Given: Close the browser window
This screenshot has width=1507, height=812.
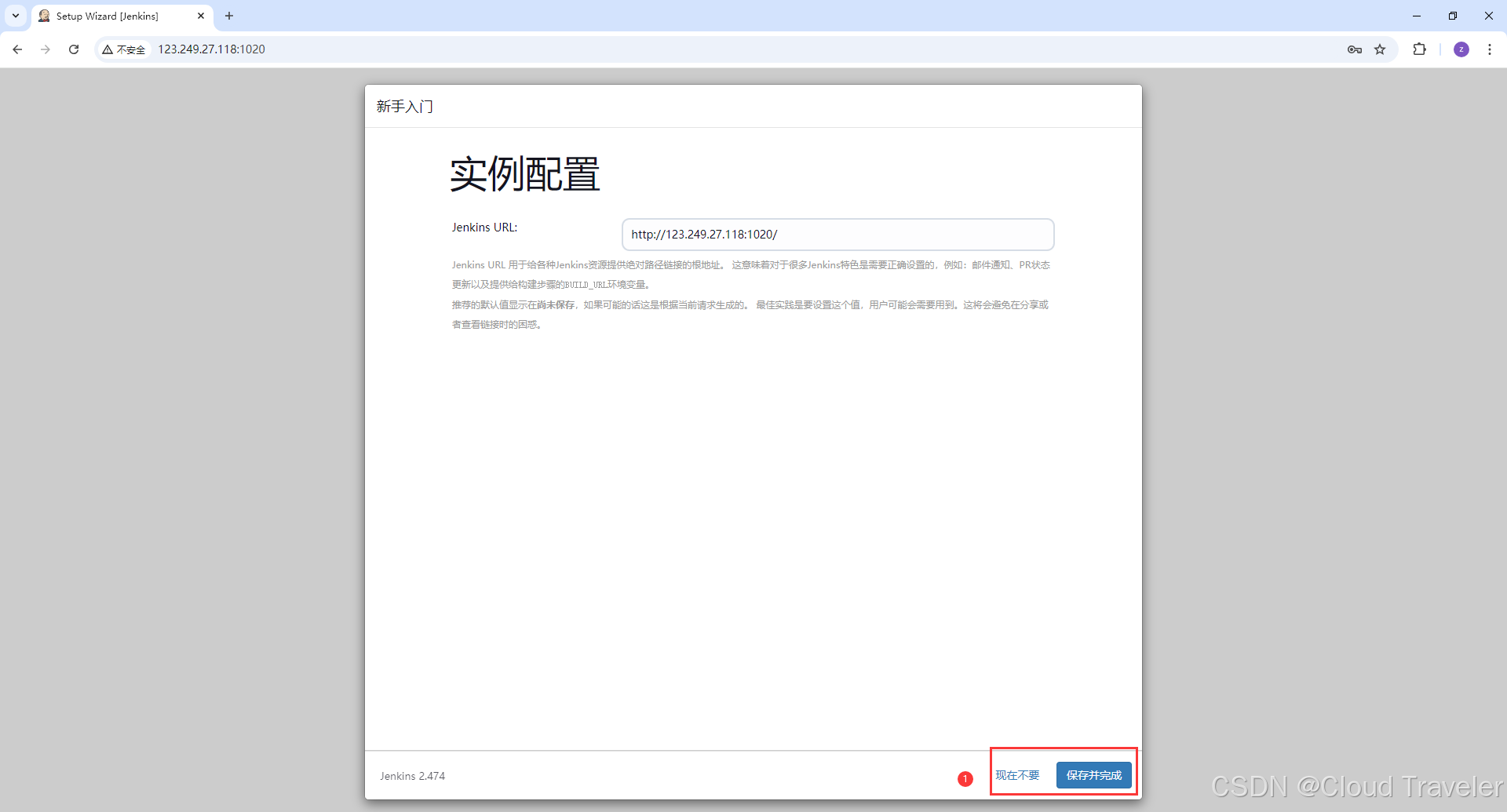Looking at the screenshot, I should pos(1489,16).
